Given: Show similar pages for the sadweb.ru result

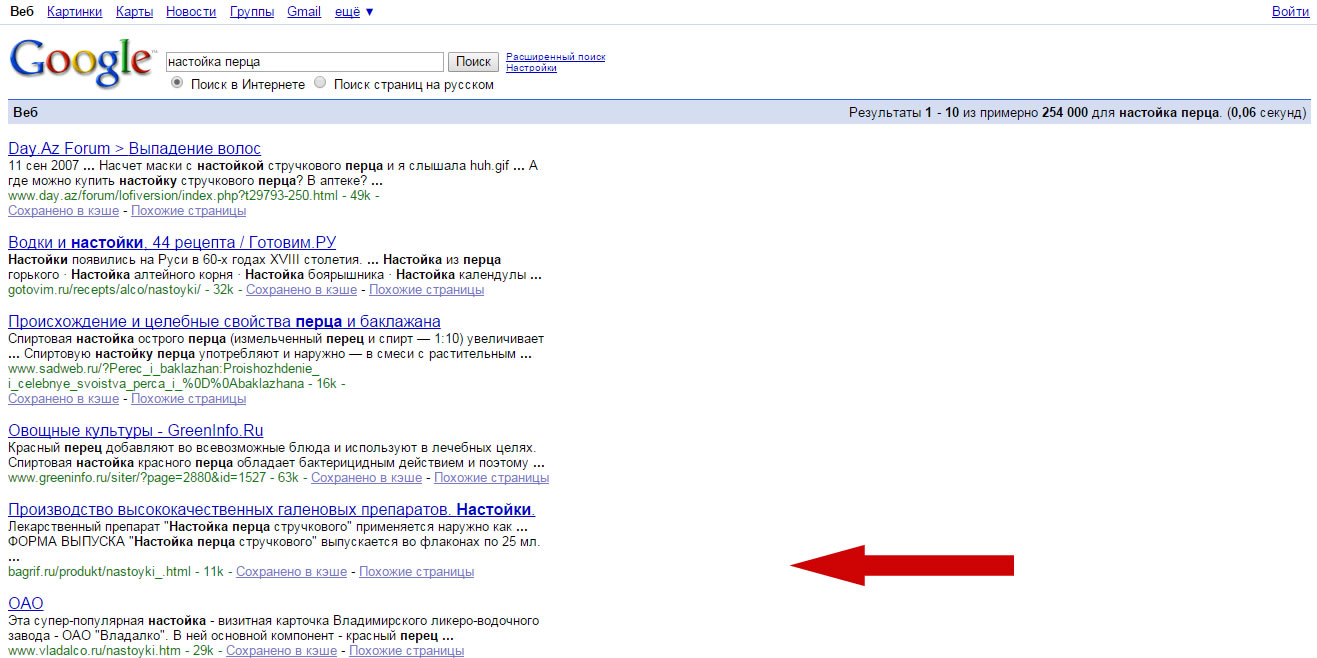Looking at the screenshot, I should [188, 399].
